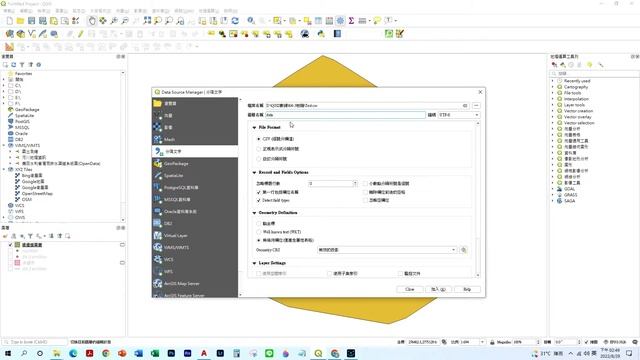This screenshot has width=640, height=360.
Task: Toggle the use subset index checkbox
Action: [x=329, y=273]
